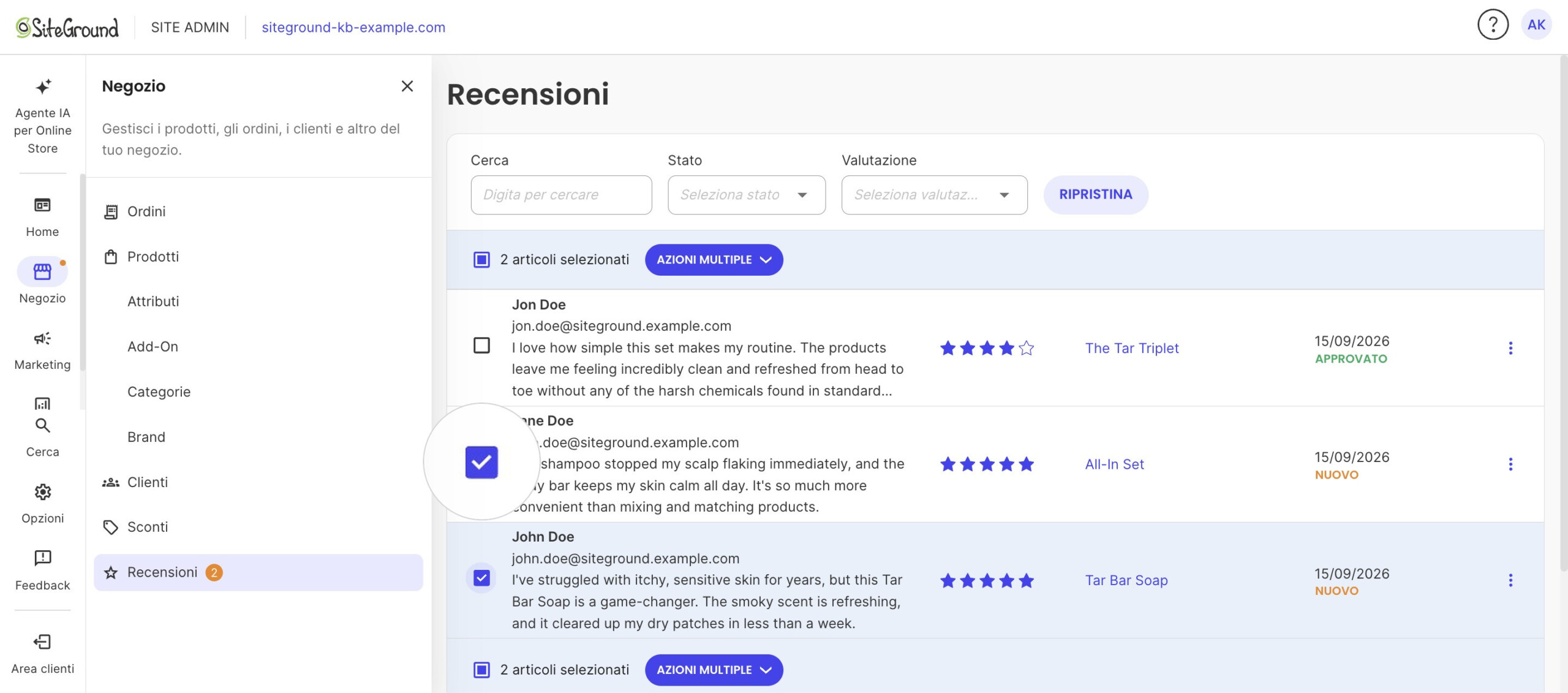Open options menu for The Tar Triplet review

pos(1510,348)
